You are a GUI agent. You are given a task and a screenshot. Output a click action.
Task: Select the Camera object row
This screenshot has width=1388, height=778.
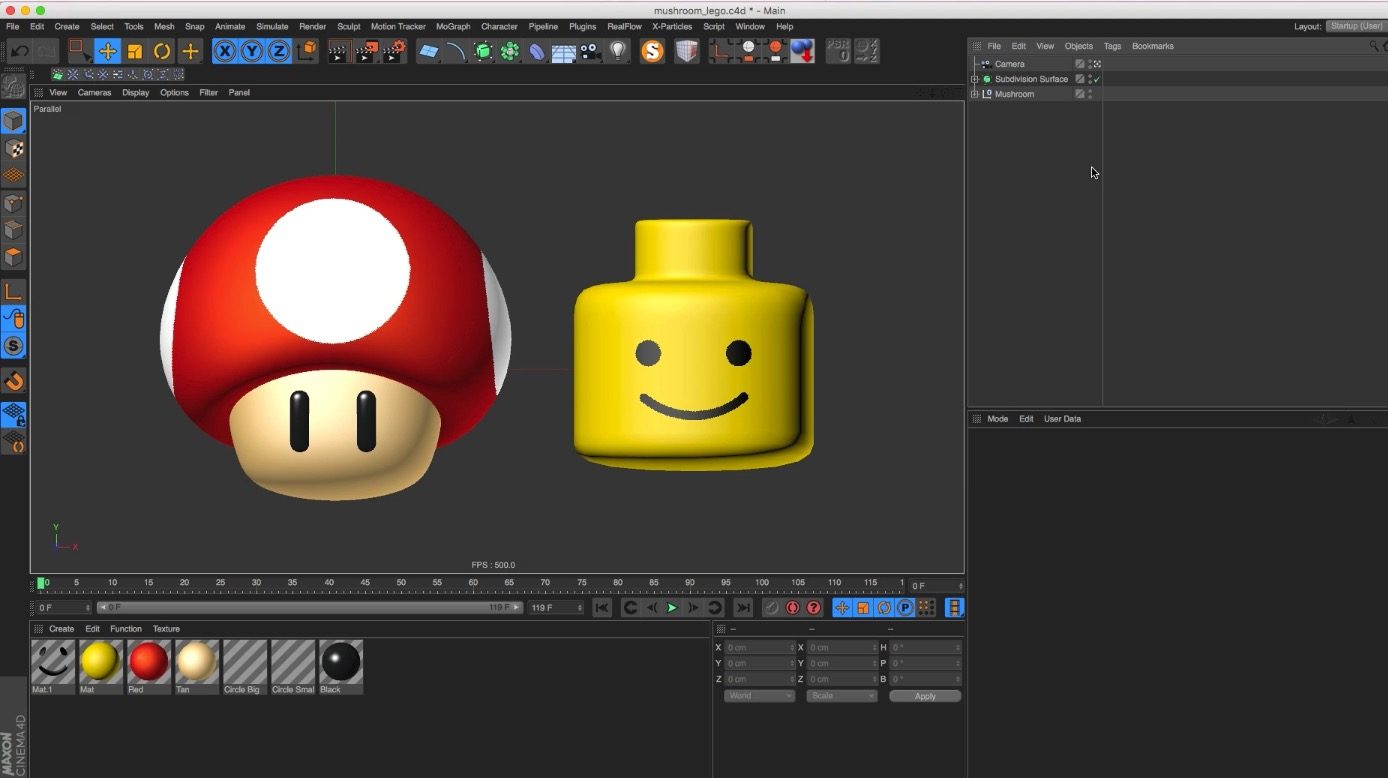point(1035,64)
